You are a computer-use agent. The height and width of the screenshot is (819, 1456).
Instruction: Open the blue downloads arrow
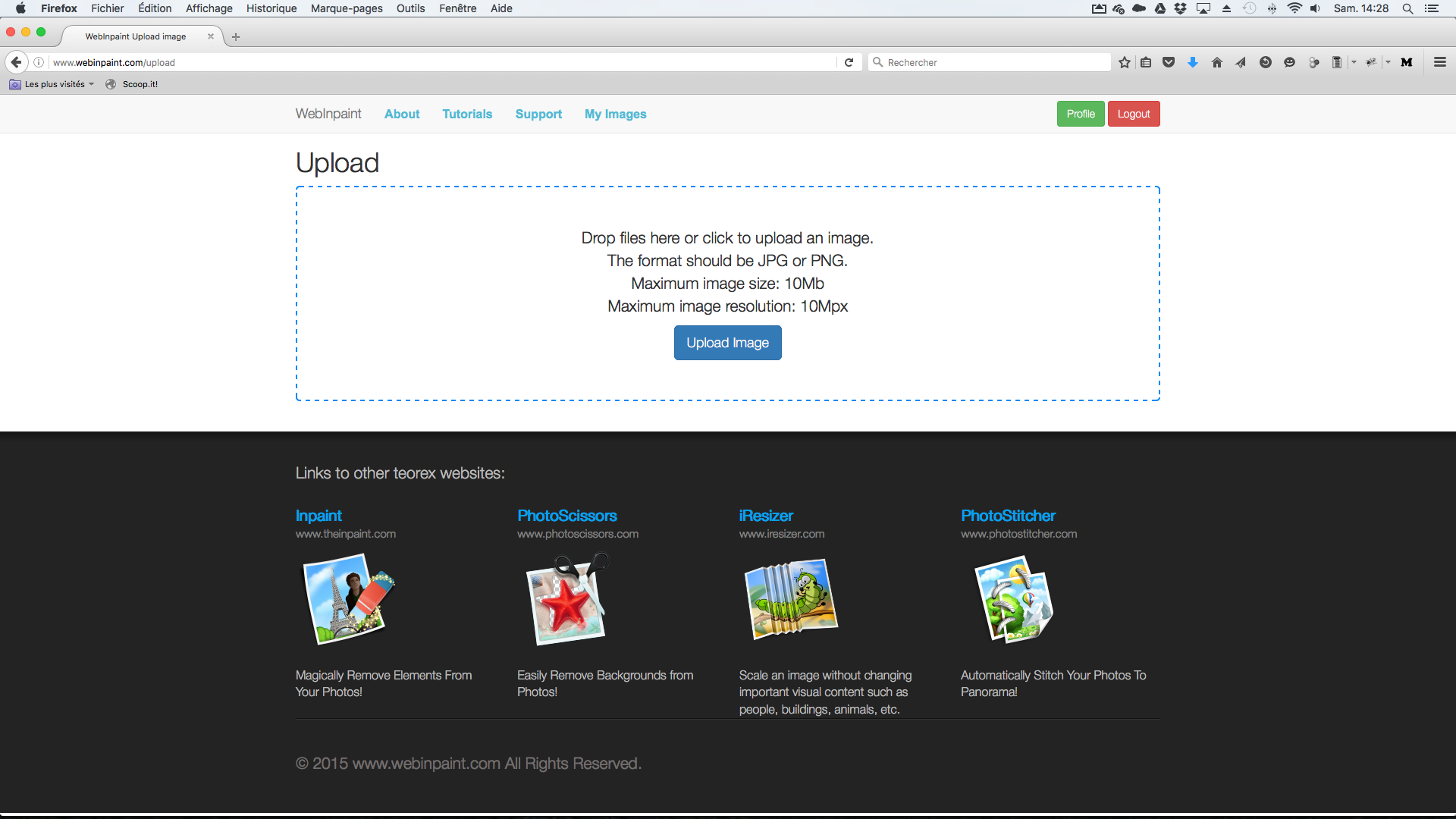pos(1193,62)
